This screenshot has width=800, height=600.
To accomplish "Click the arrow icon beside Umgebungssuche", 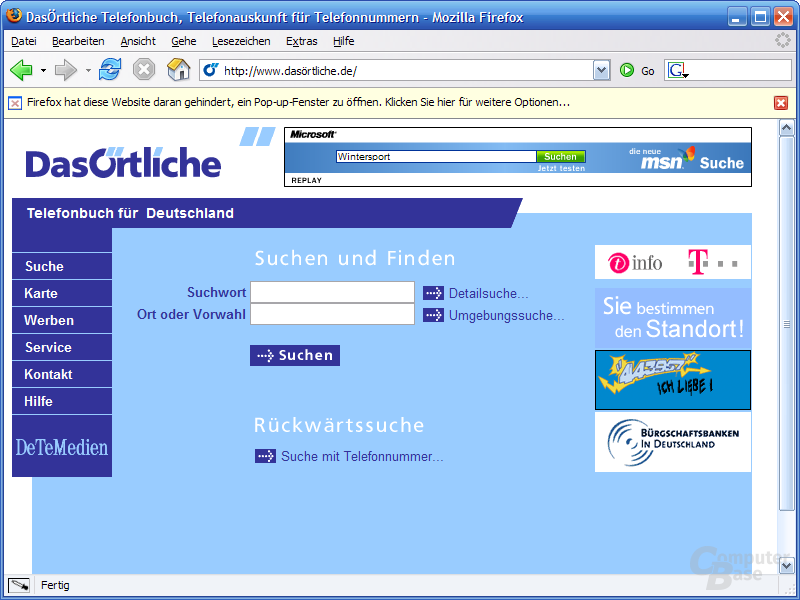I will point(433,315).
